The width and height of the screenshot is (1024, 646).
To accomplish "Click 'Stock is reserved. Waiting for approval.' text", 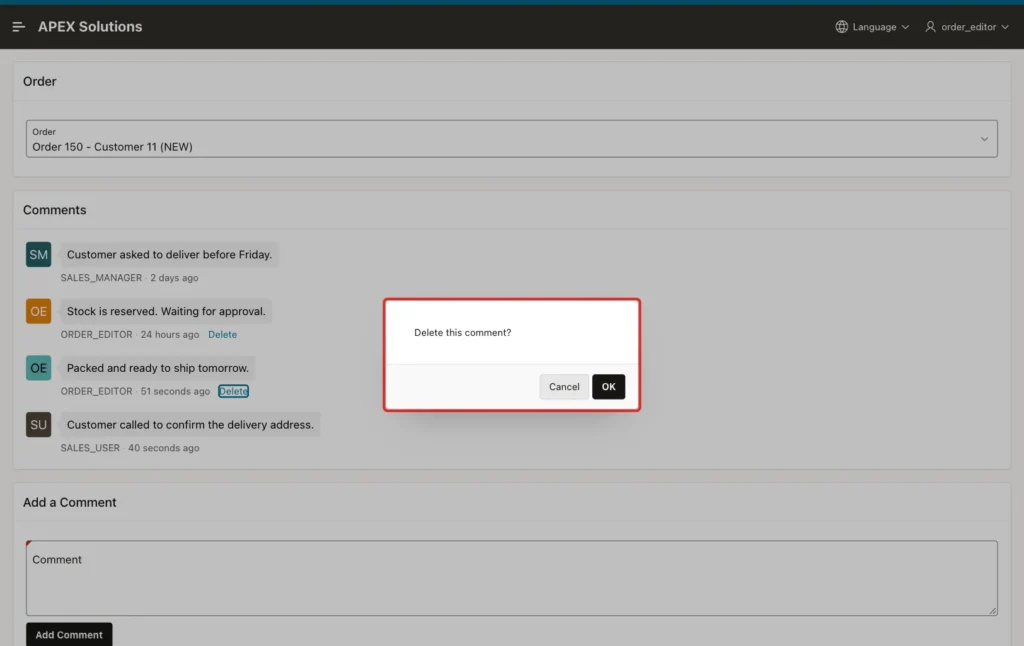I will (x=166, y=312).
